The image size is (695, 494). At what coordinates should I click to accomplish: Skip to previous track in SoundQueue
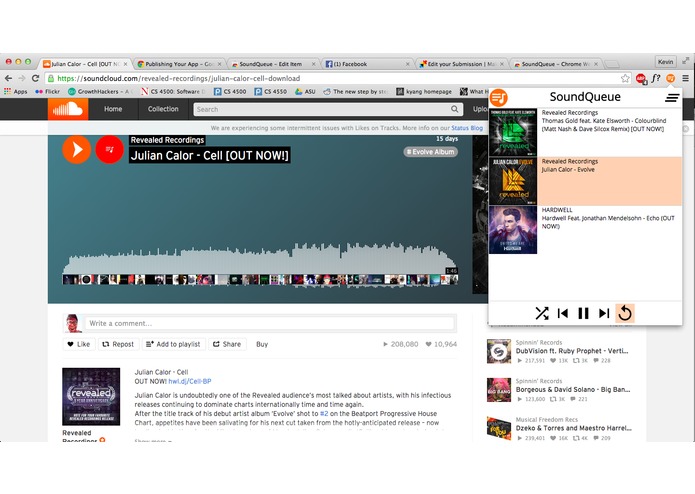pos(562,313)
